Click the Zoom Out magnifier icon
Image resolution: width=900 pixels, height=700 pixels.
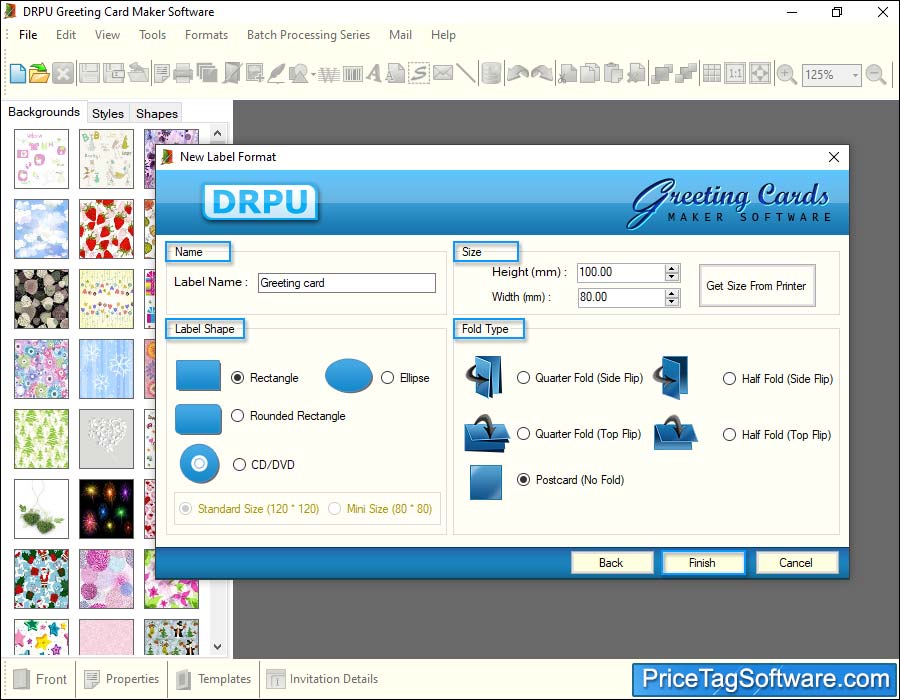pos(876,75)
